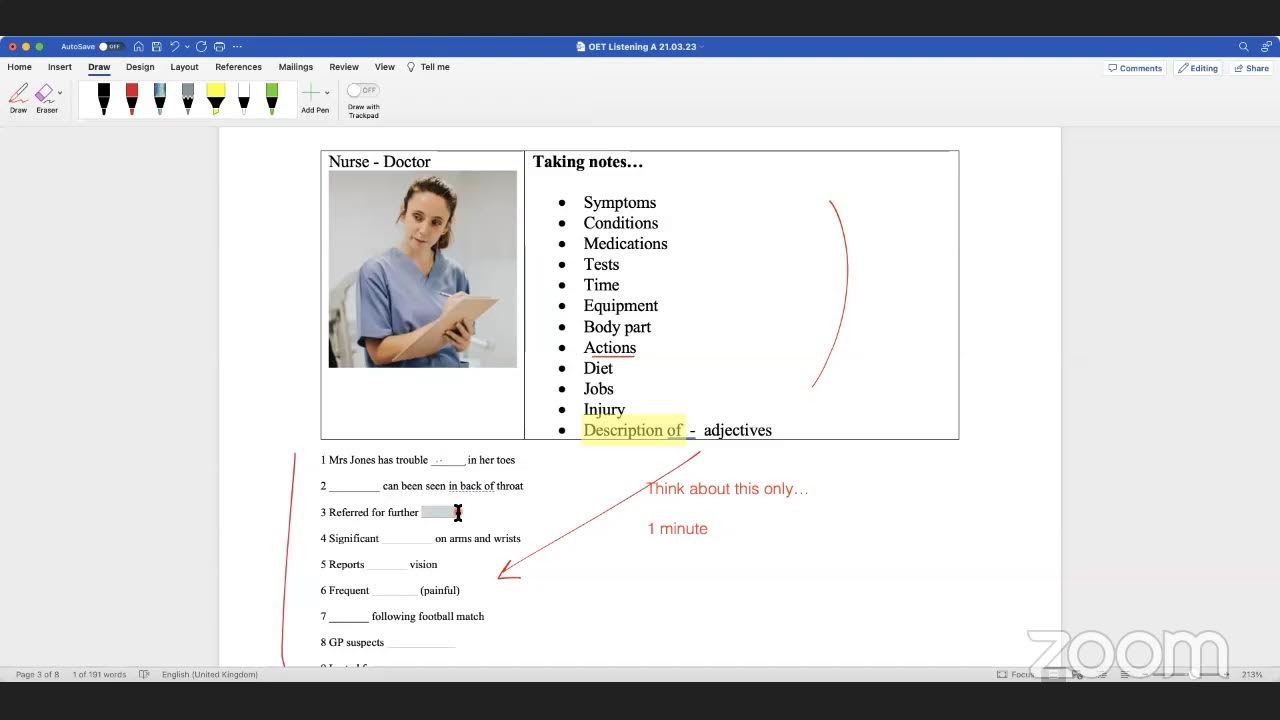Pick the galaxy blue pen
1280x720 pixels.
point(160,98)
